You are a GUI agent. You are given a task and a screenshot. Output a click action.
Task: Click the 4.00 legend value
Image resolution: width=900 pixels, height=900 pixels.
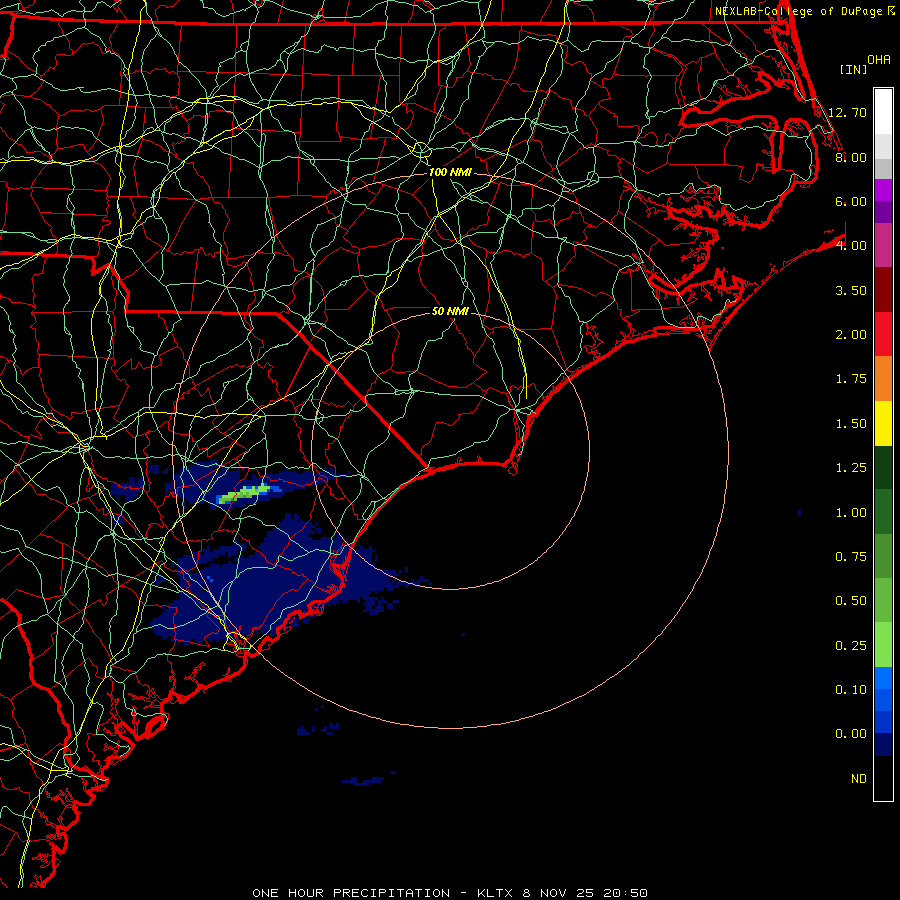click(851, 246)
